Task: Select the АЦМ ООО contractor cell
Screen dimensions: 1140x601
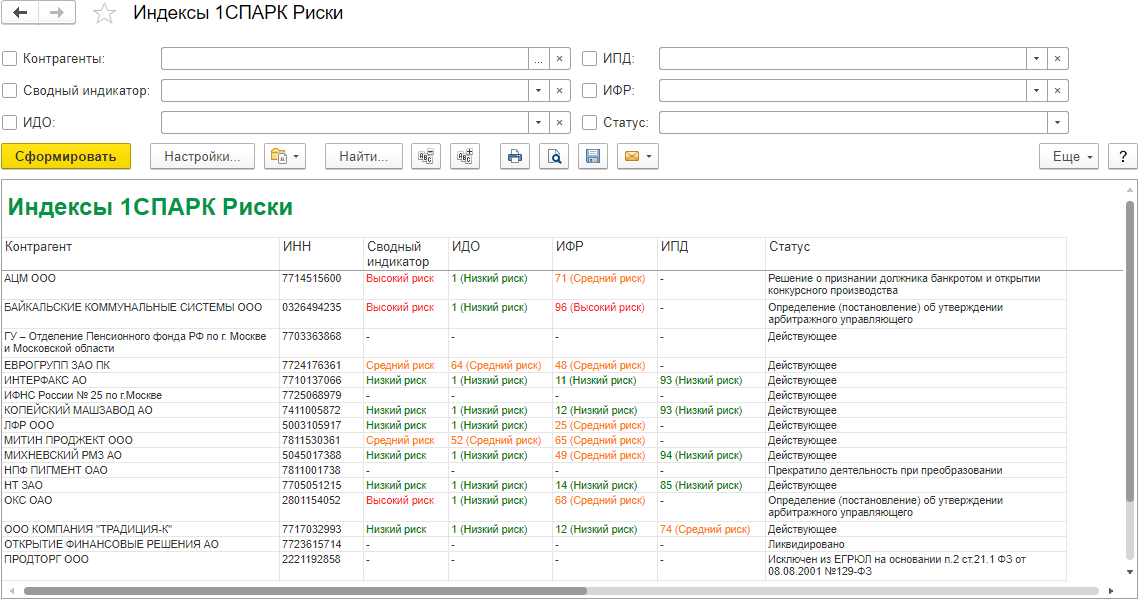Action: [x=141, y=284]
